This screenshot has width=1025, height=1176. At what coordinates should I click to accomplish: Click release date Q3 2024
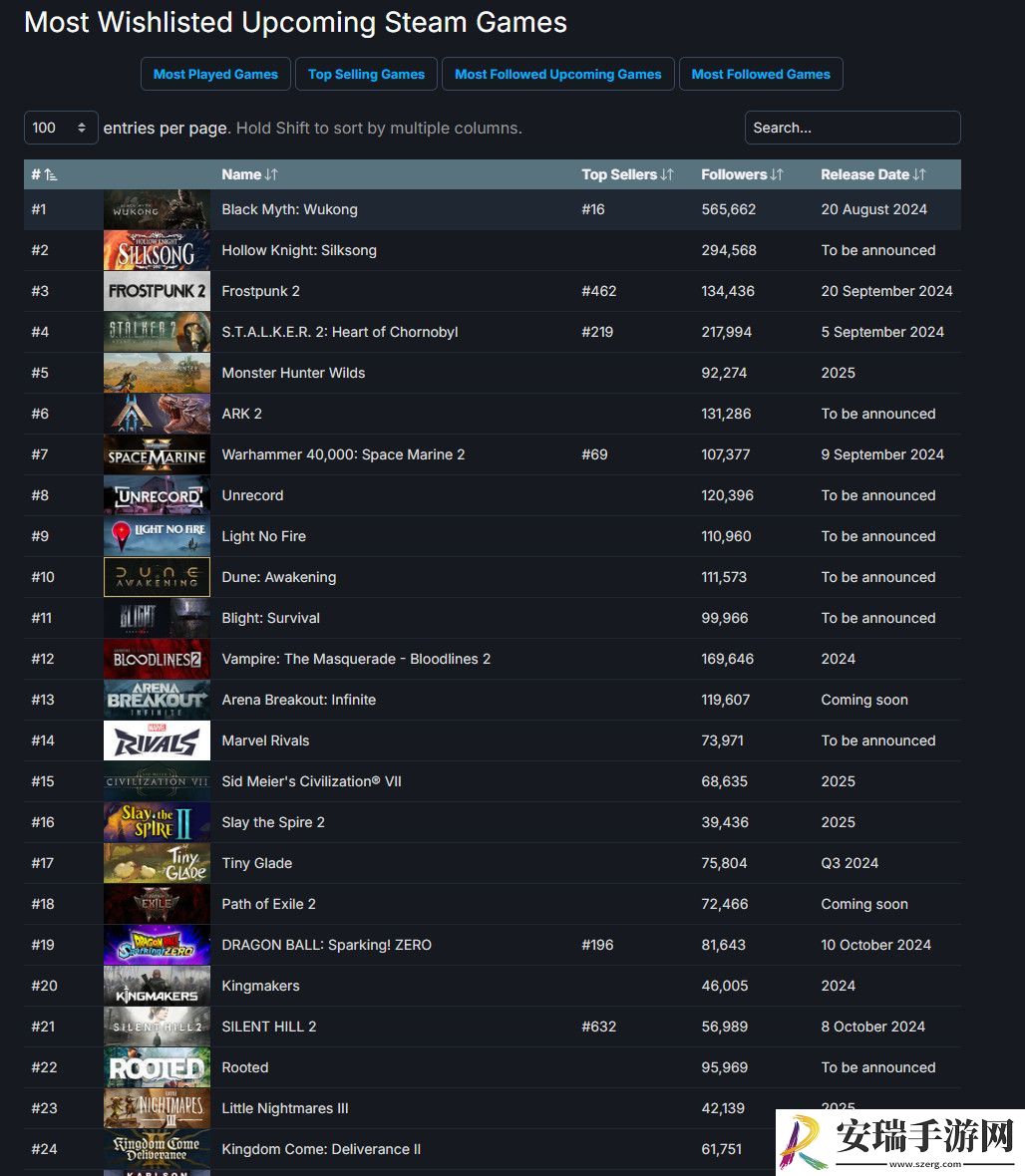click(850, 863)
